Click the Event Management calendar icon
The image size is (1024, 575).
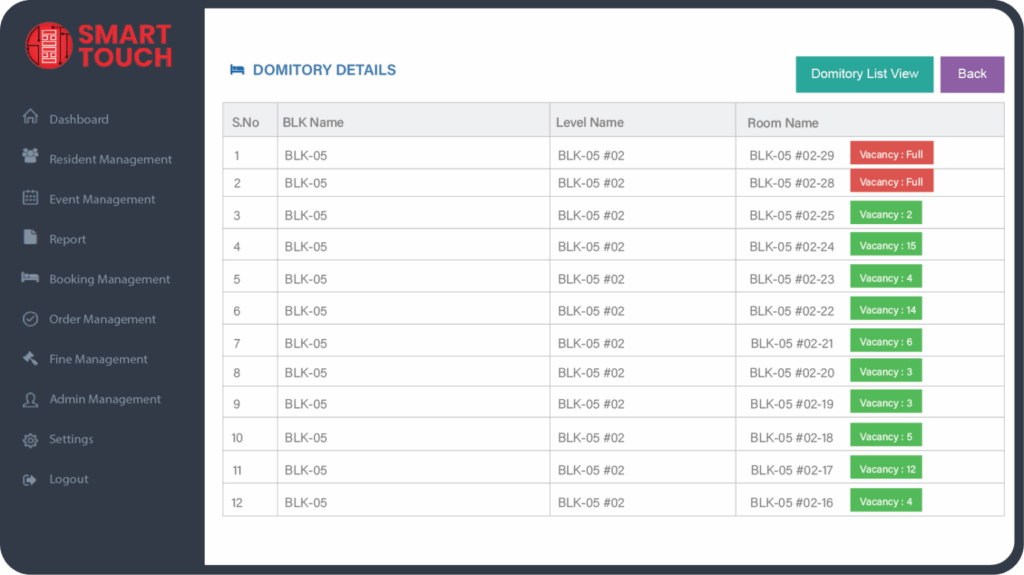(30, 198)
